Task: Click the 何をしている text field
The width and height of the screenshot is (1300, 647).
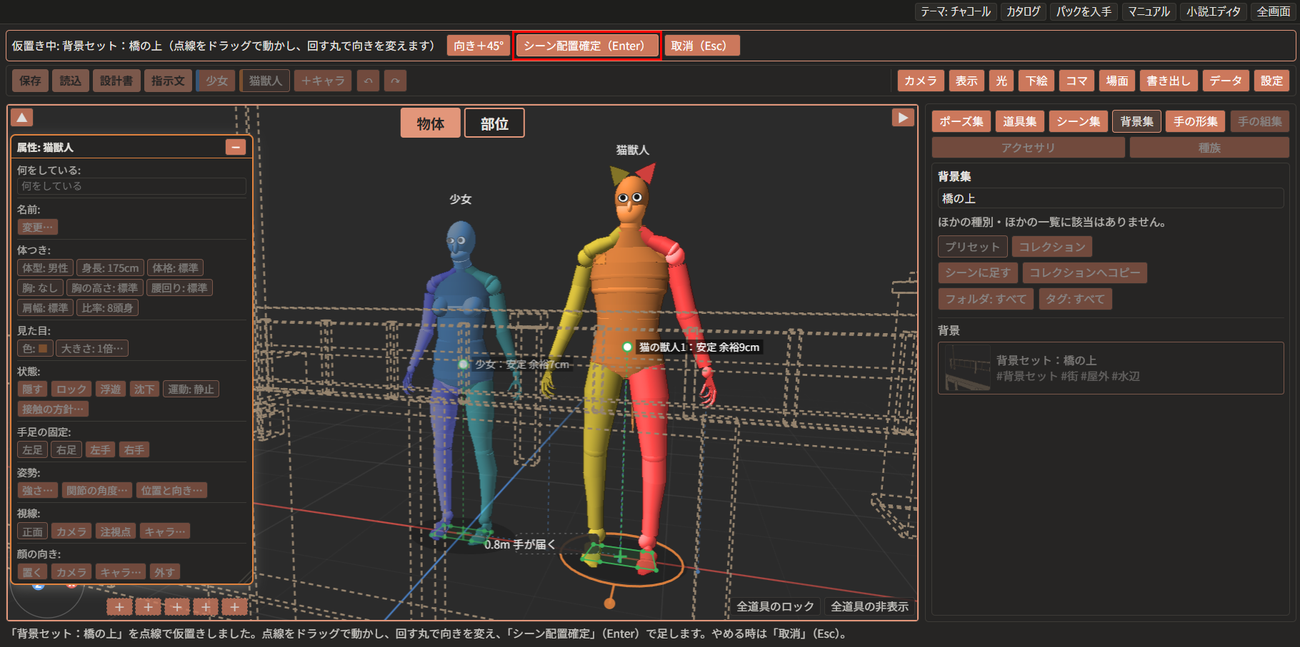Action: [131, 186]
